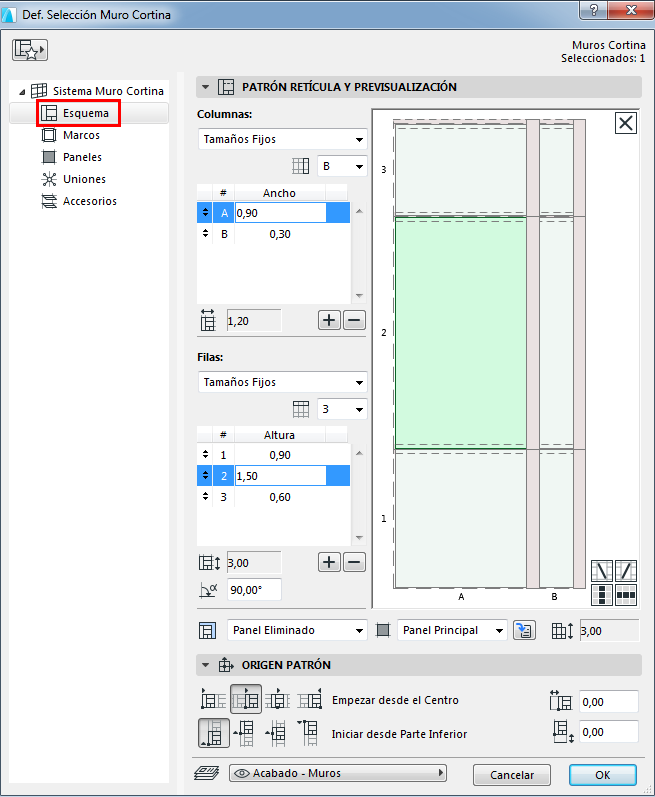The height and width of the screenshot is (797, 655).
Task: Add a new row with the plus button
Action: (x=329, y=562)
